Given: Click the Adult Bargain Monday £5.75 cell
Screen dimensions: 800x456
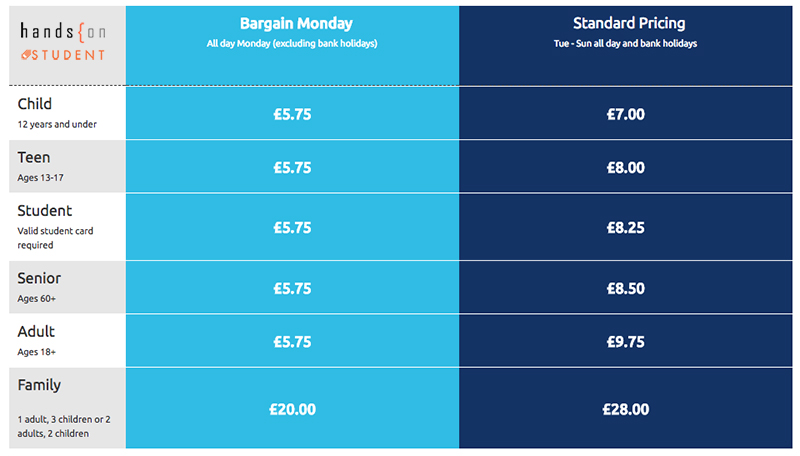Looking at the screenshot, I should [292, 341].
